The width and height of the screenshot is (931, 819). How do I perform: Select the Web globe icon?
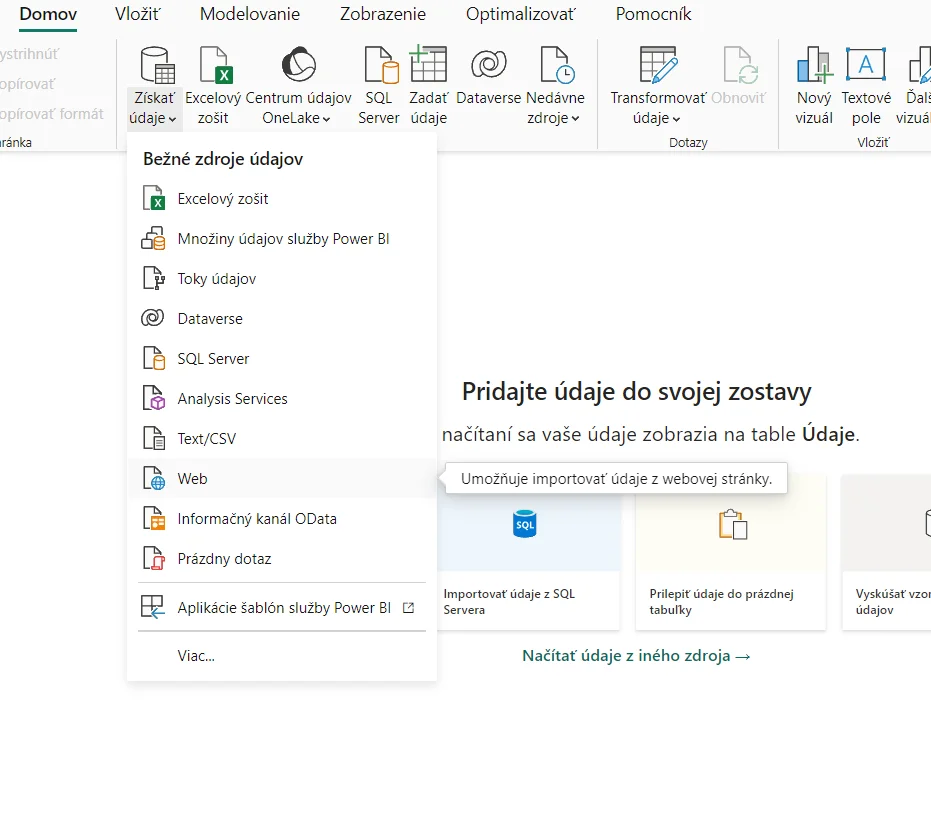(154, 478)
